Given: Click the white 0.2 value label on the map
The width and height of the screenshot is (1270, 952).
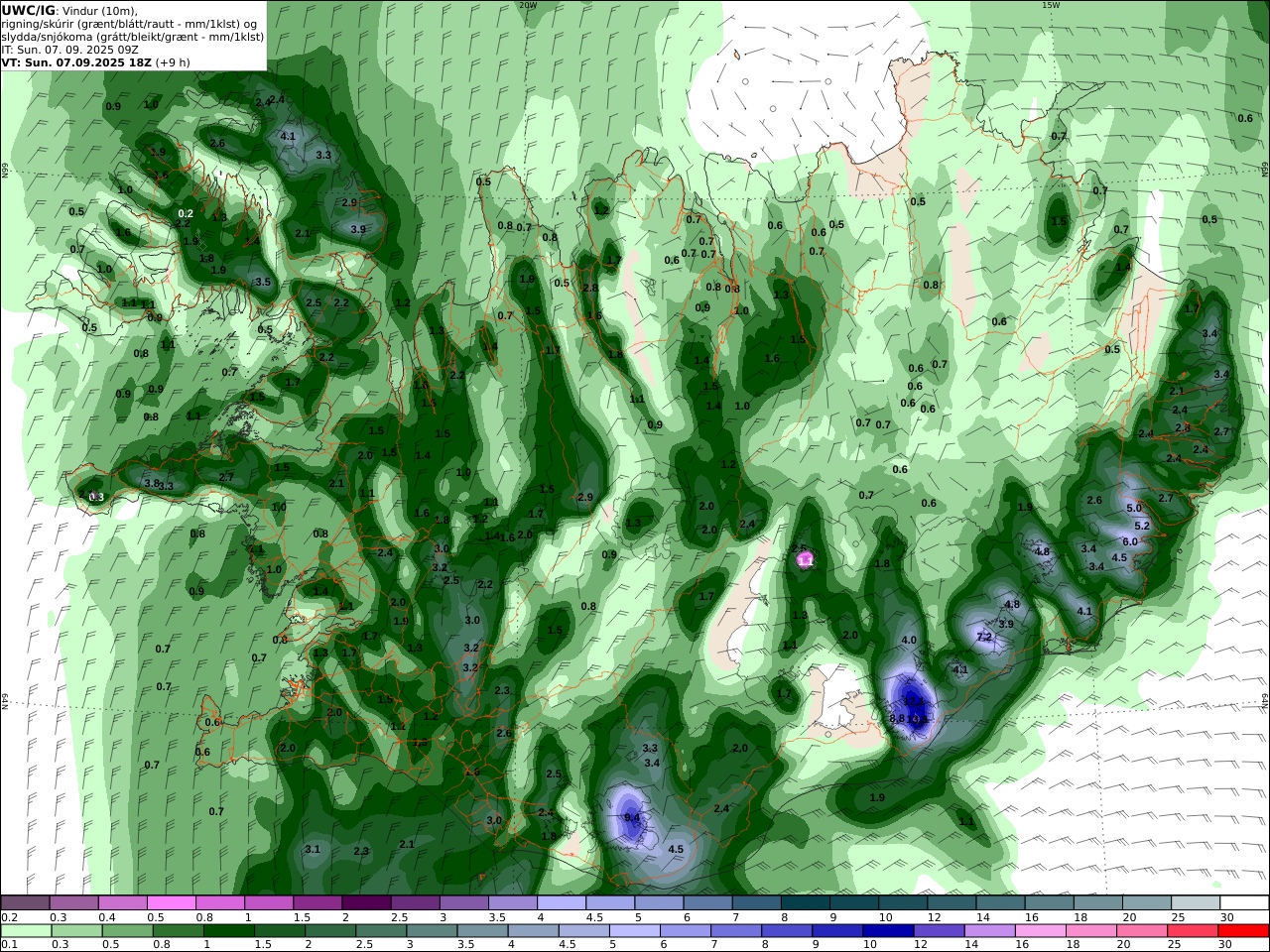Looking at the screenshot, I should [186, 213].
